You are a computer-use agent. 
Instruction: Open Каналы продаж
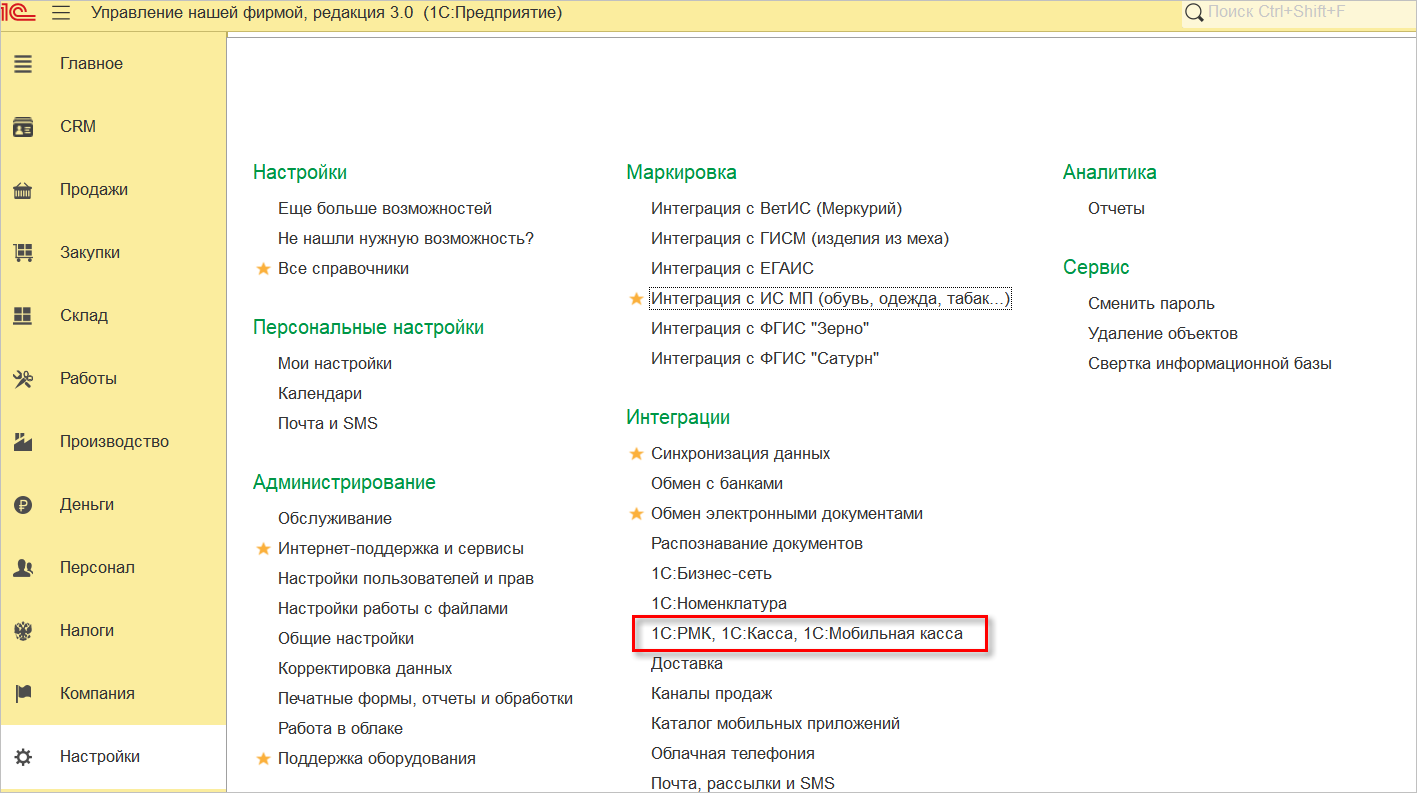pyautogui.click(x=712, y=694)
